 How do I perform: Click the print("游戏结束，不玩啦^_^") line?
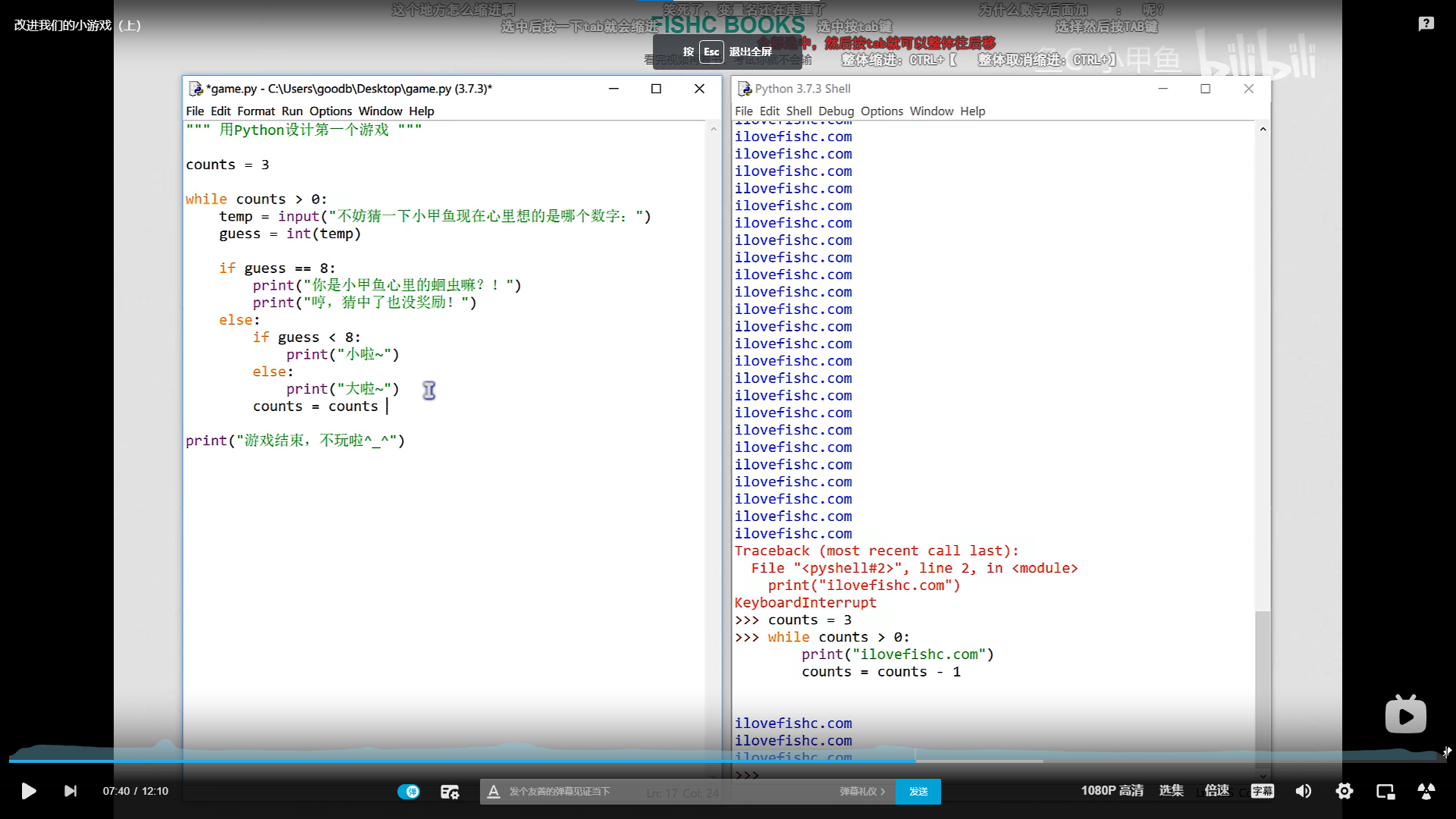click(x=296, y=440)
